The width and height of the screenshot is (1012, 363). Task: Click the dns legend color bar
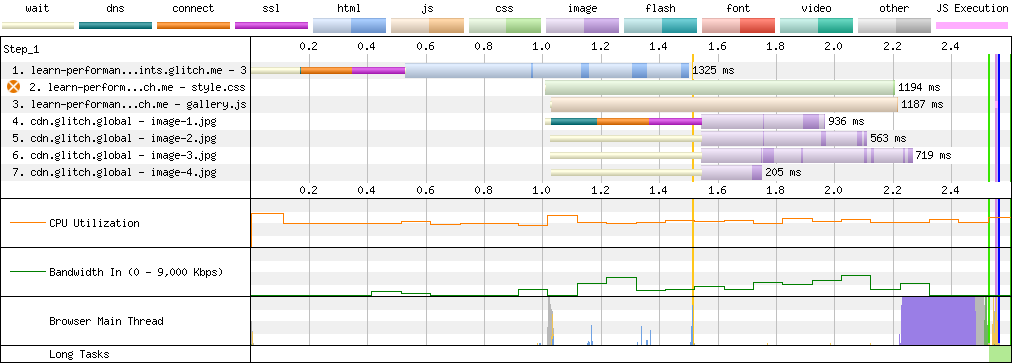pyautogui.click(x=116, y=25)
